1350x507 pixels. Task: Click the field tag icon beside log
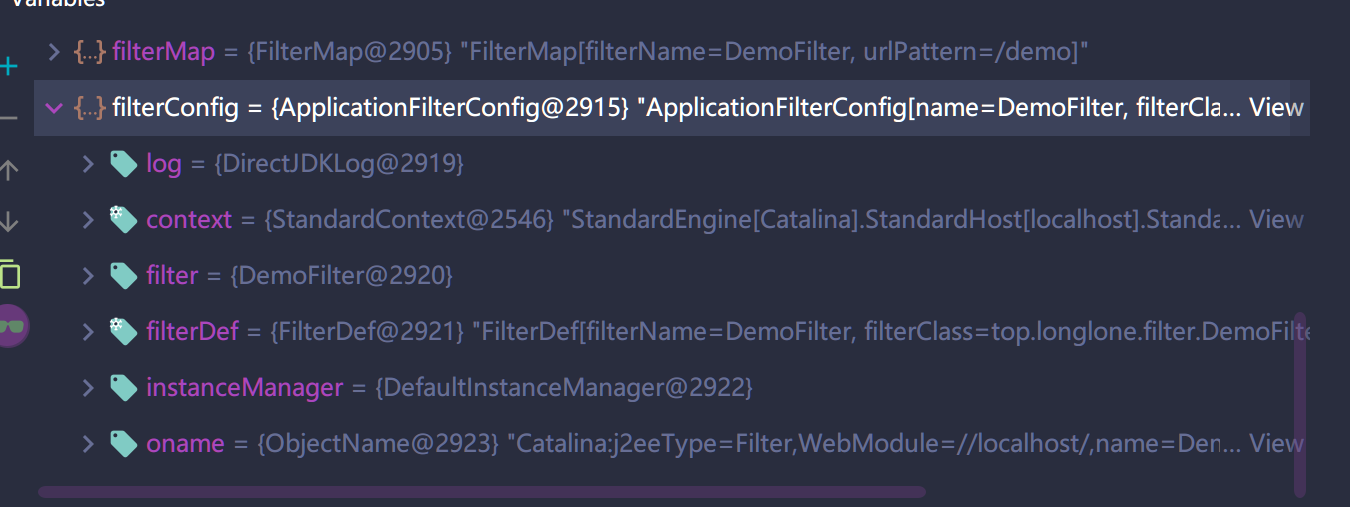(x=123, y=164)
